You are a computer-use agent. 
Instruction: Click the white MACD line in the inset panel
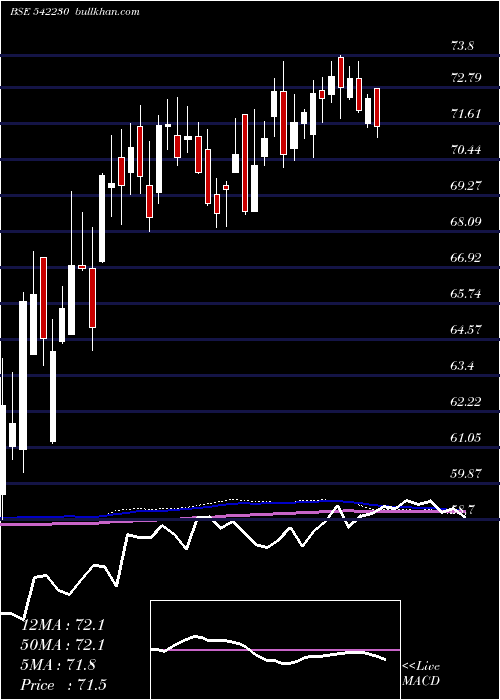[268, 650]
